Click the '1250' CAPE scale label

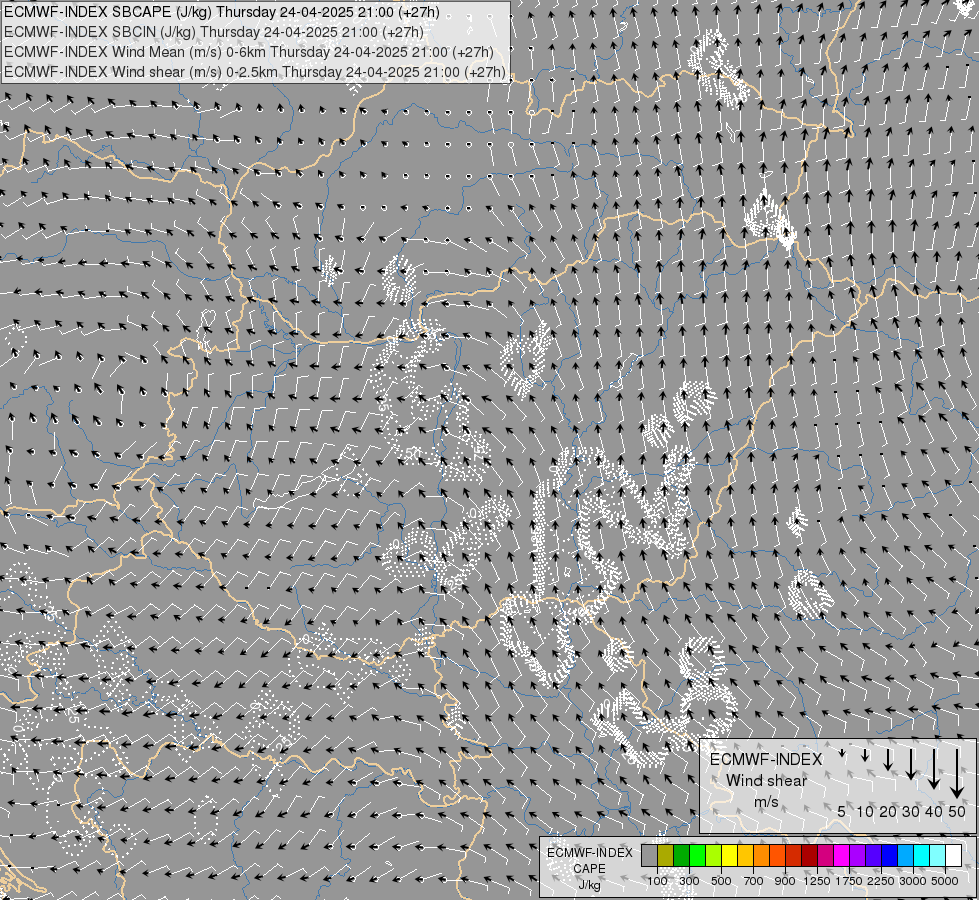(x=817, y=881)
